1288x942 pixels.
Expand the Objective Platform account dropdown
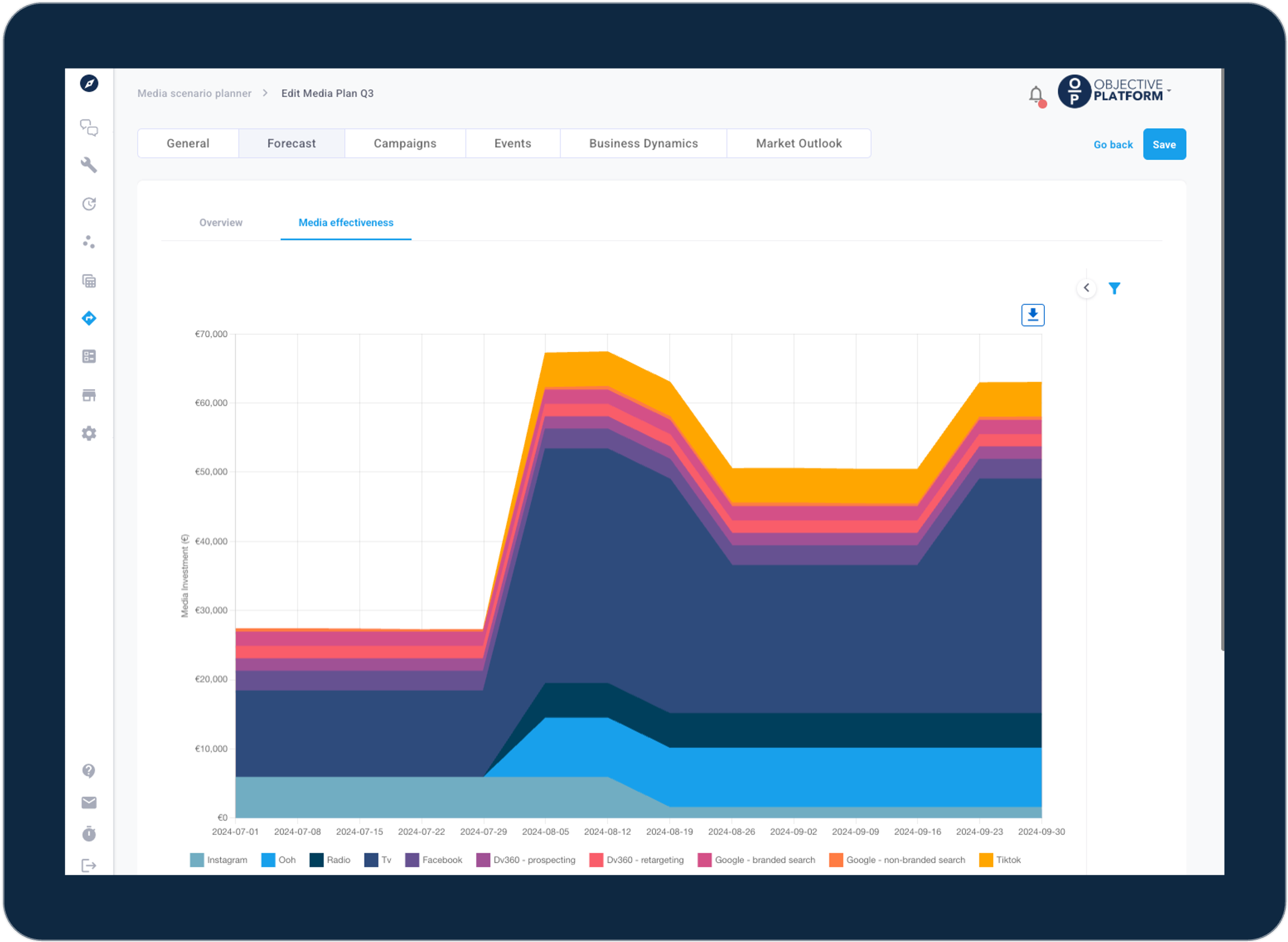pyautogui.click(x=1169, y=91)
